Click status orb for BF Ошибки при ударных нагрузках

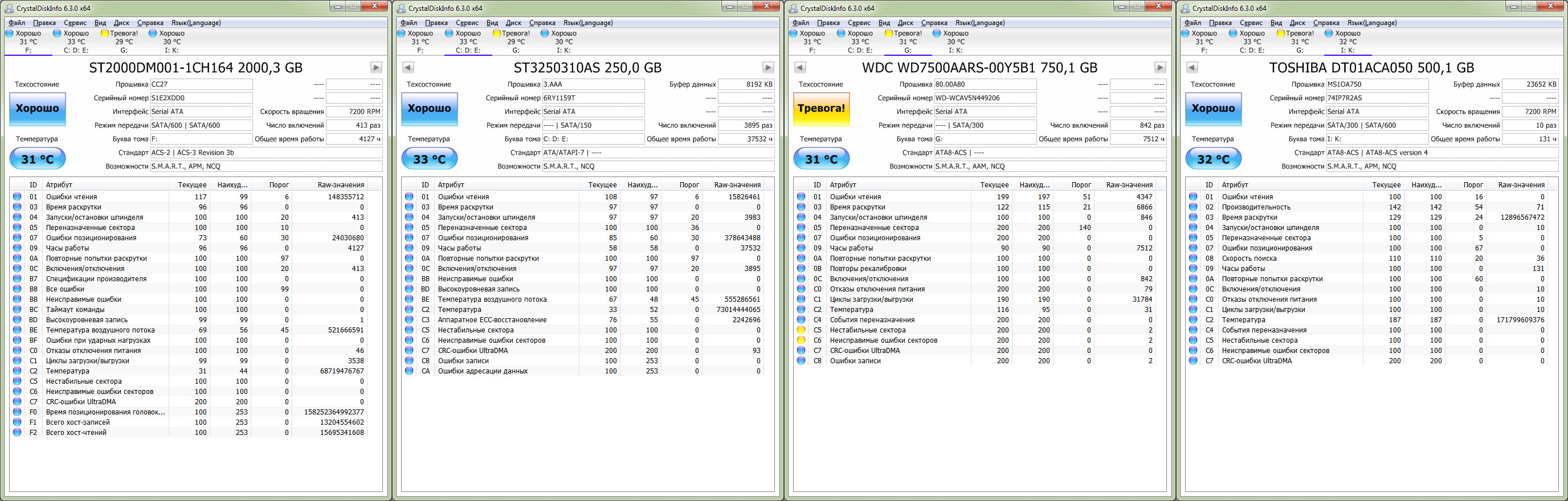click(17, 340)
